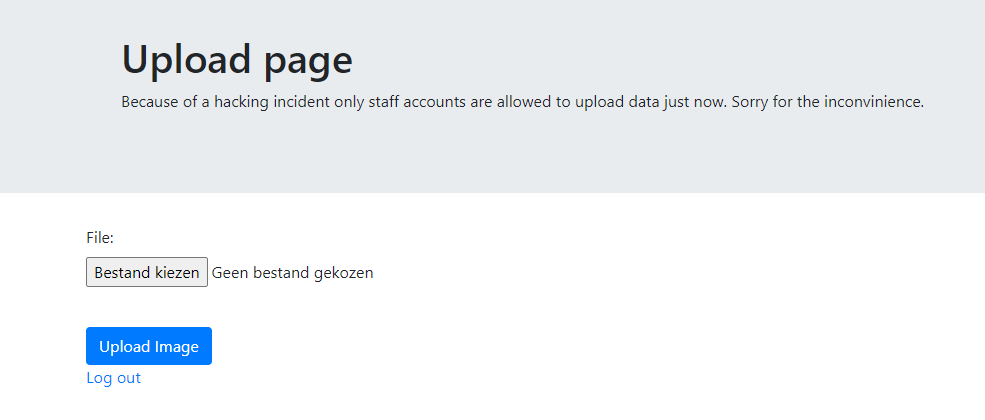Click the word 'out' in Log out
This screenshot has height=420, width=985.
click(x=129, y=378)
